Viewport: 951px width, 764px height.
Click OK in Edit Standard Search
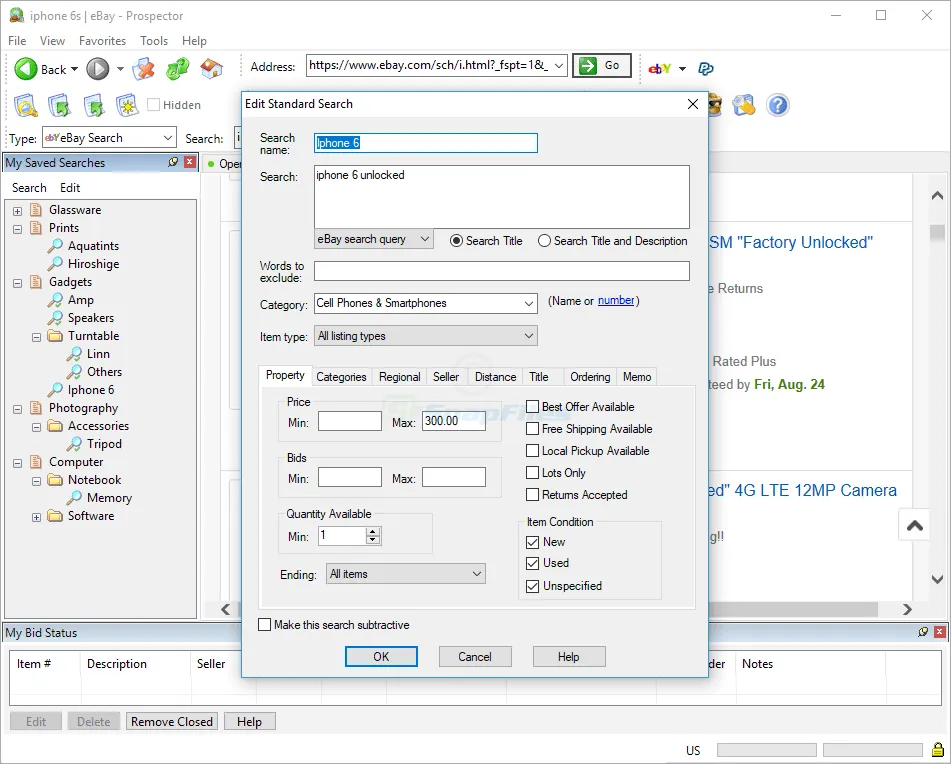381,657
